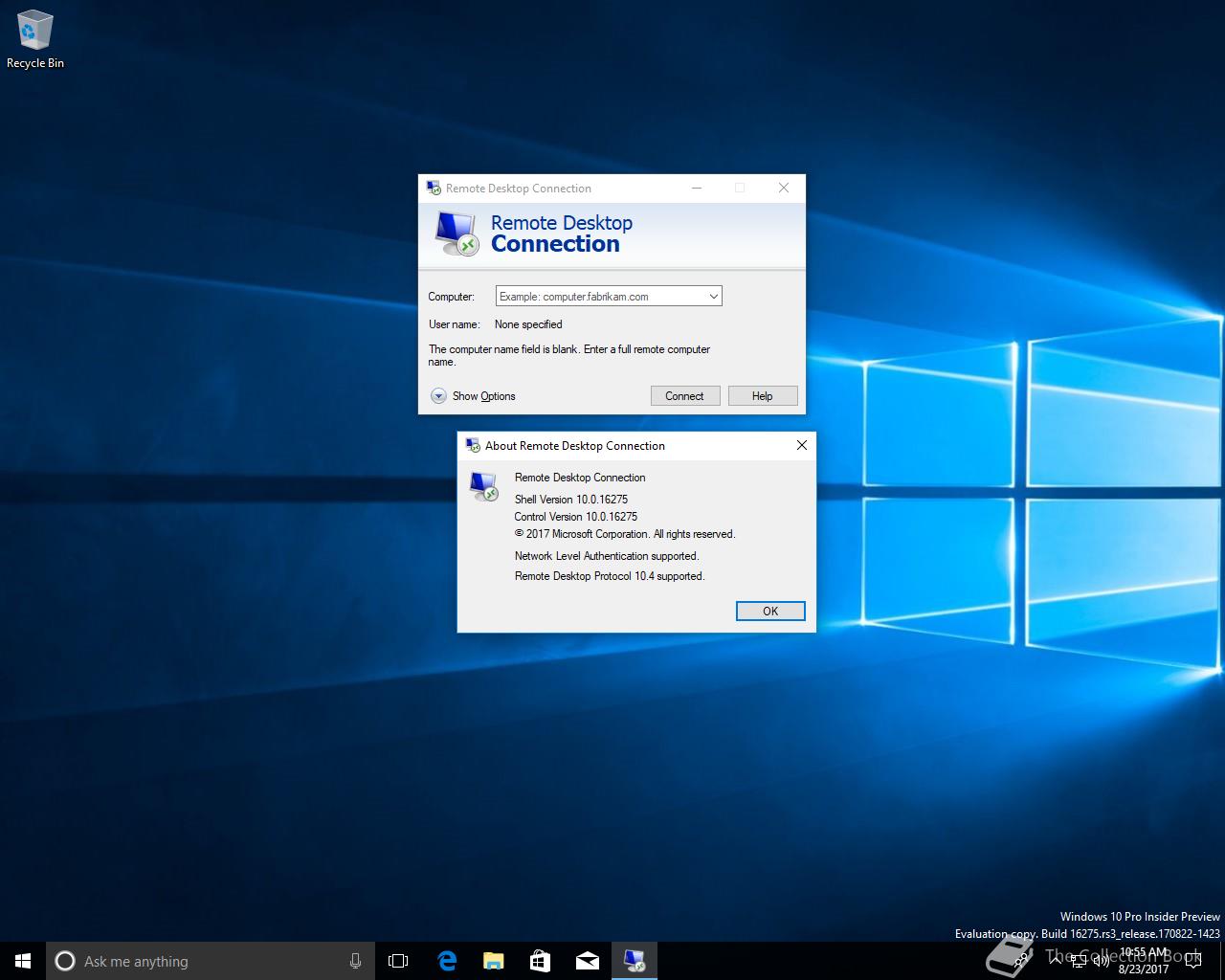Launch Microsoft Edge from the taskbar
Image resolution: width=1225 pixels, height=980 pixels.
point(446,961)
